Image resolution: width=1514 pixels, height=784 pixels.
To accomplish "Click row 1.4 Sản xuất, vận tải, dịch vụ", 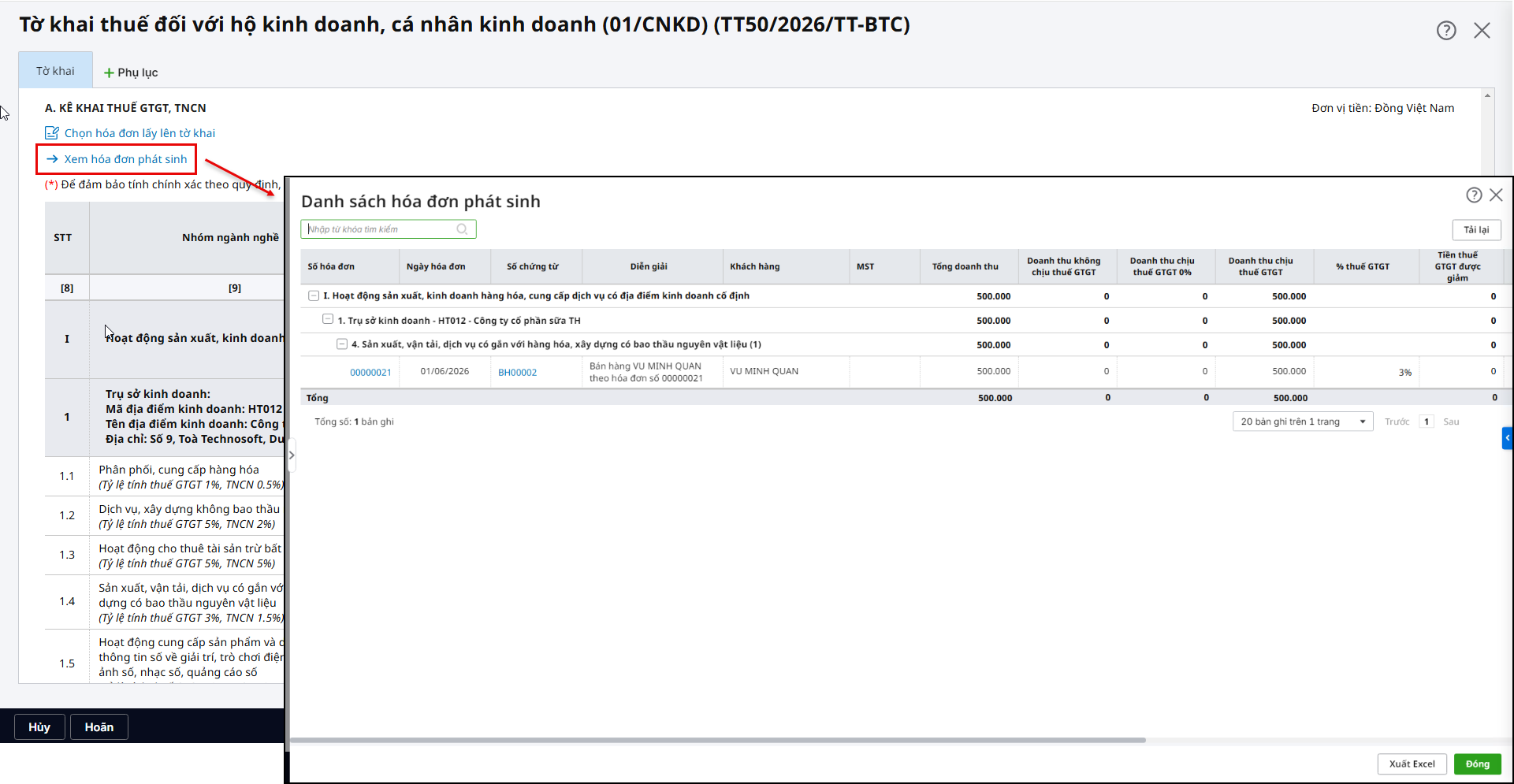I will [164, 602].
